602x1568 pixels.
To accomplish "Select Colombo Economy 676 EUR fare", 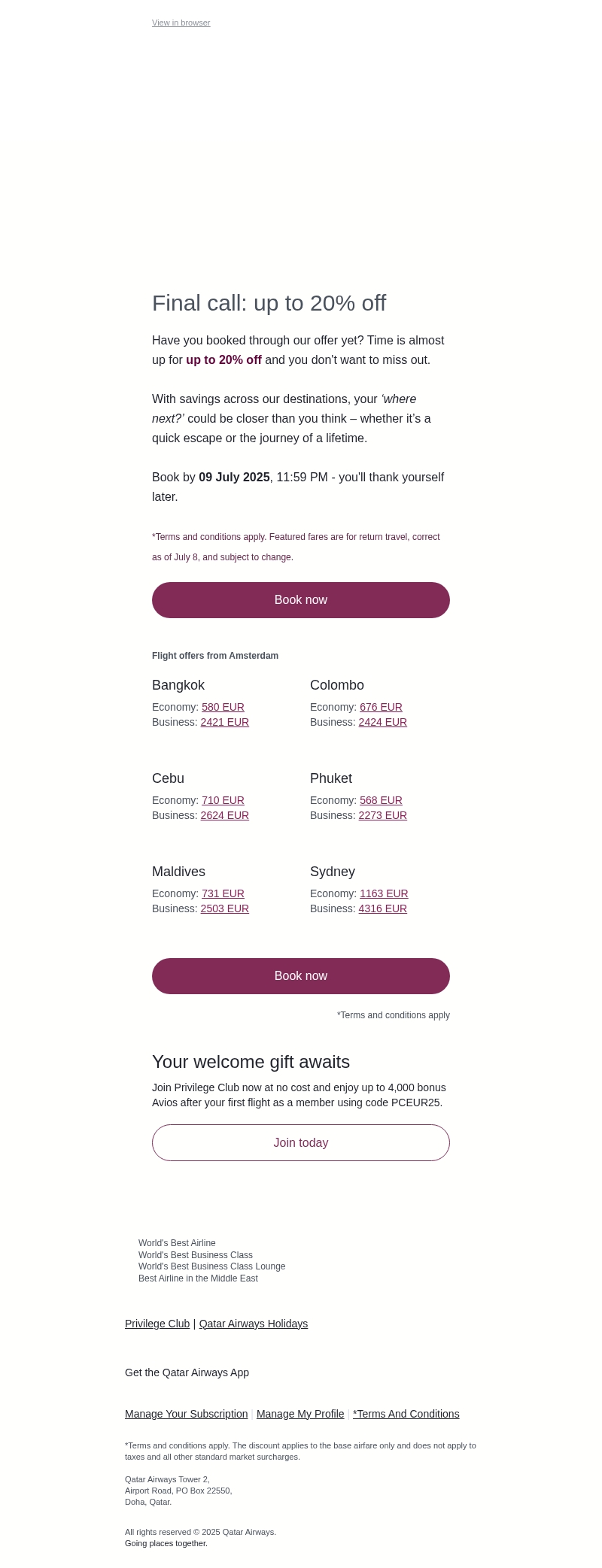I will 381,708.
